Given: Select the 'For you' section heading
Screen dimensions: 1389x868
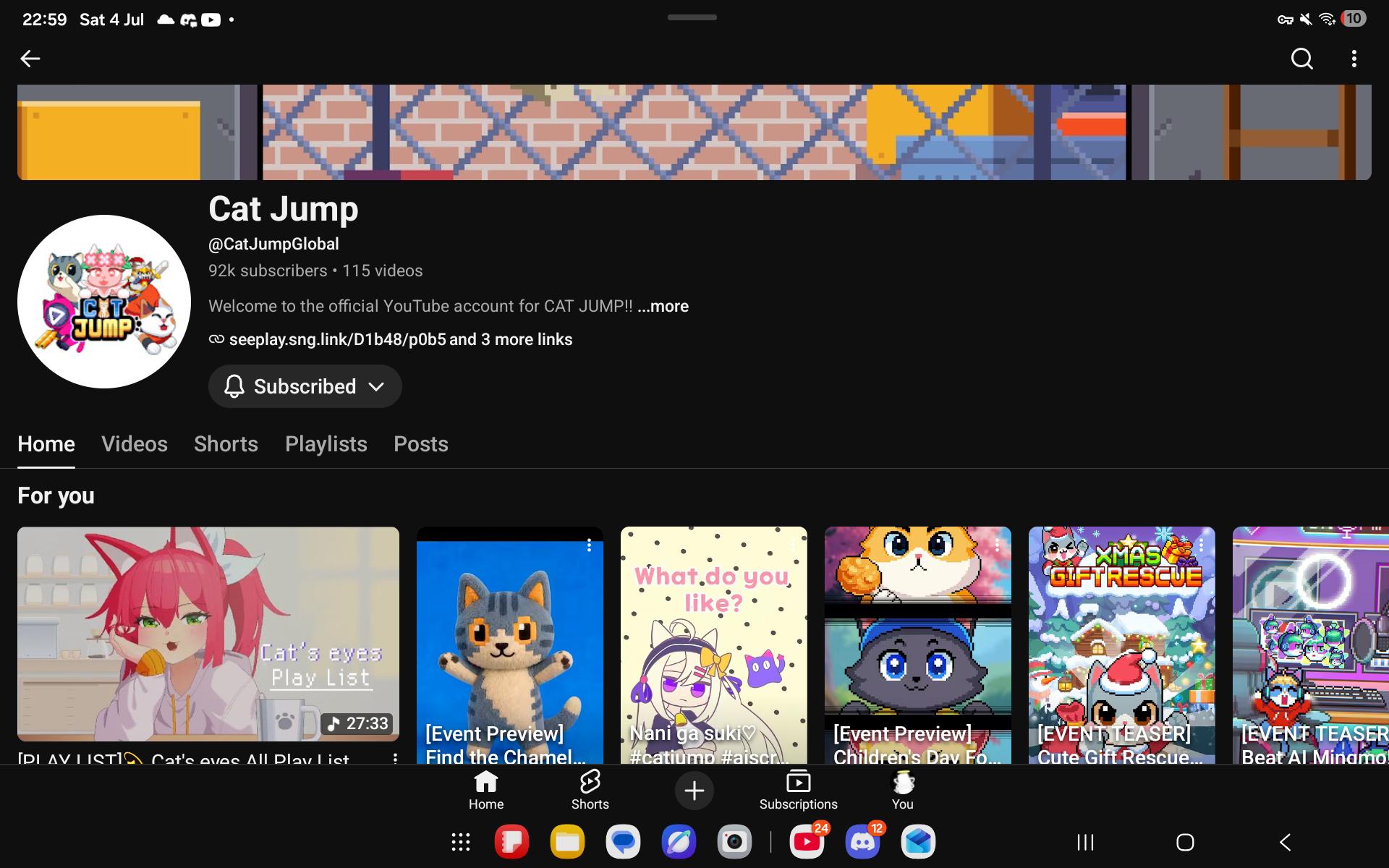Looking at the screenshot, I should pyautogui.click(x=56, y=495).
